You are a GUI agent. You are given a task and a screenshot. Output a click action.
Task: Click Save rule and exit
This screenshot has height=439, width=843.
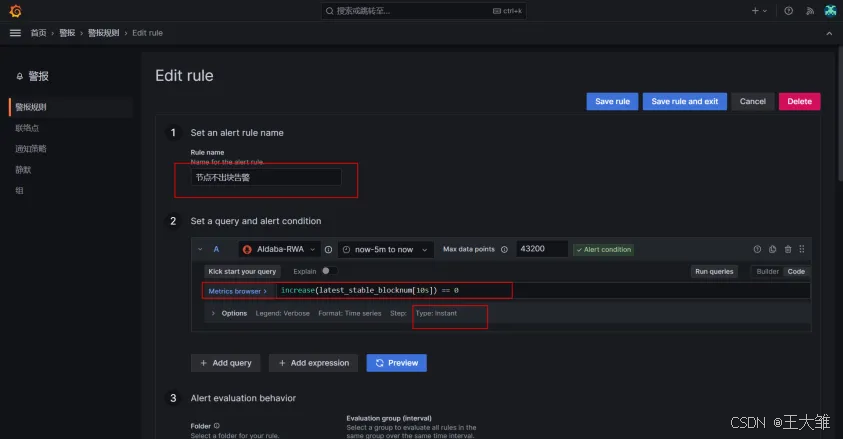(x=684, y=101)
